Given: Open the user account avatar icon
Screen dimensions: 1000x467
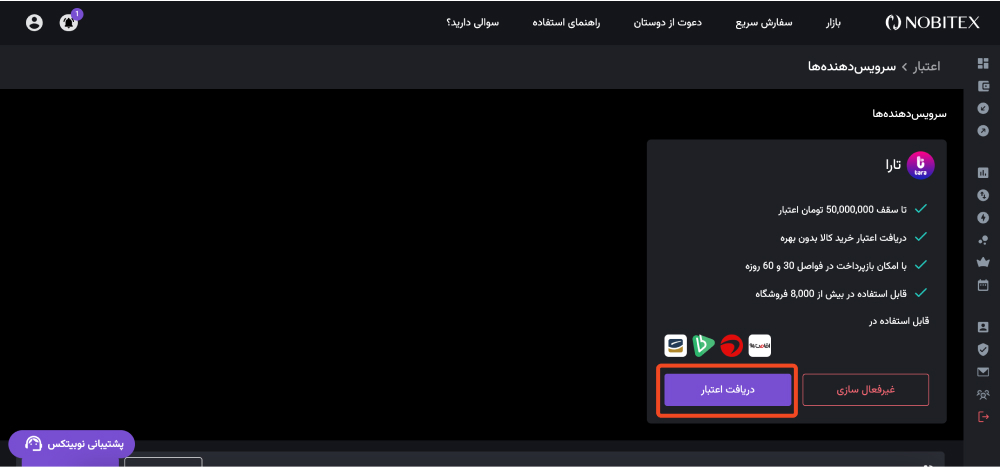Looking at the screenshot, I should pos(34,22).
